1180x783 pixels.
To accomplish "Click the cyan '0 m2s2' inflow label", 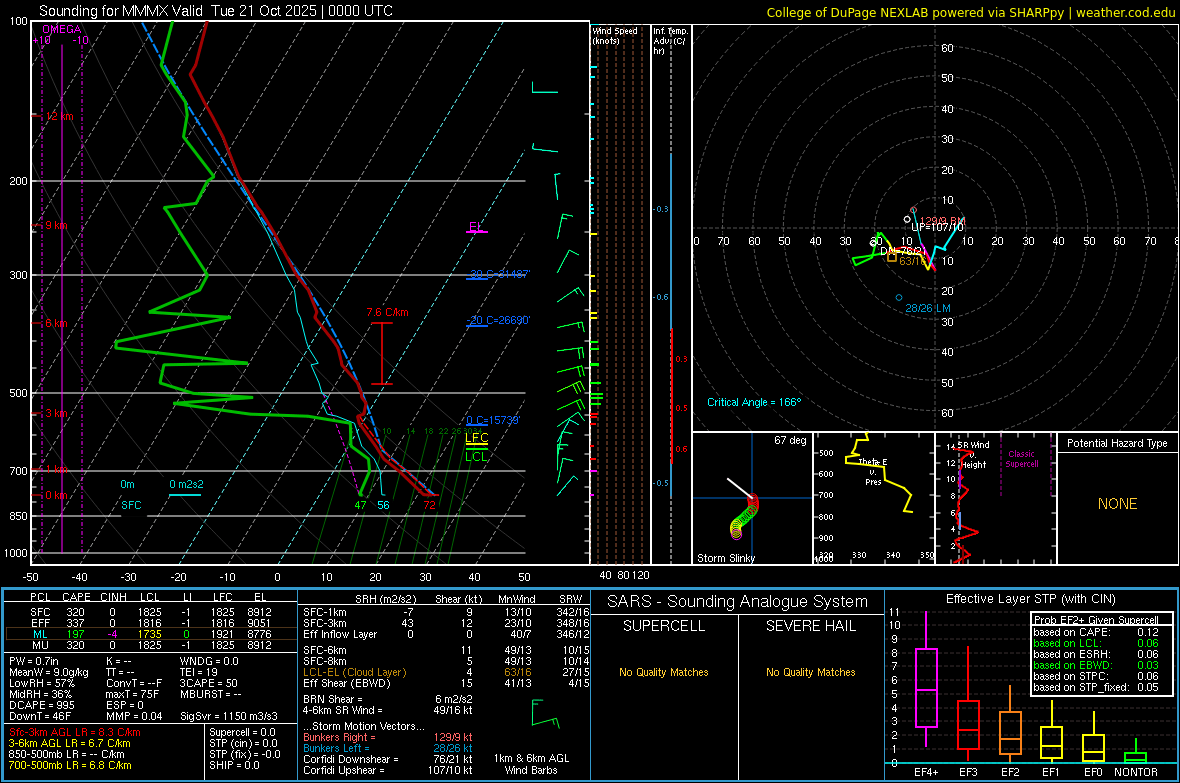I will click(186, 484).
